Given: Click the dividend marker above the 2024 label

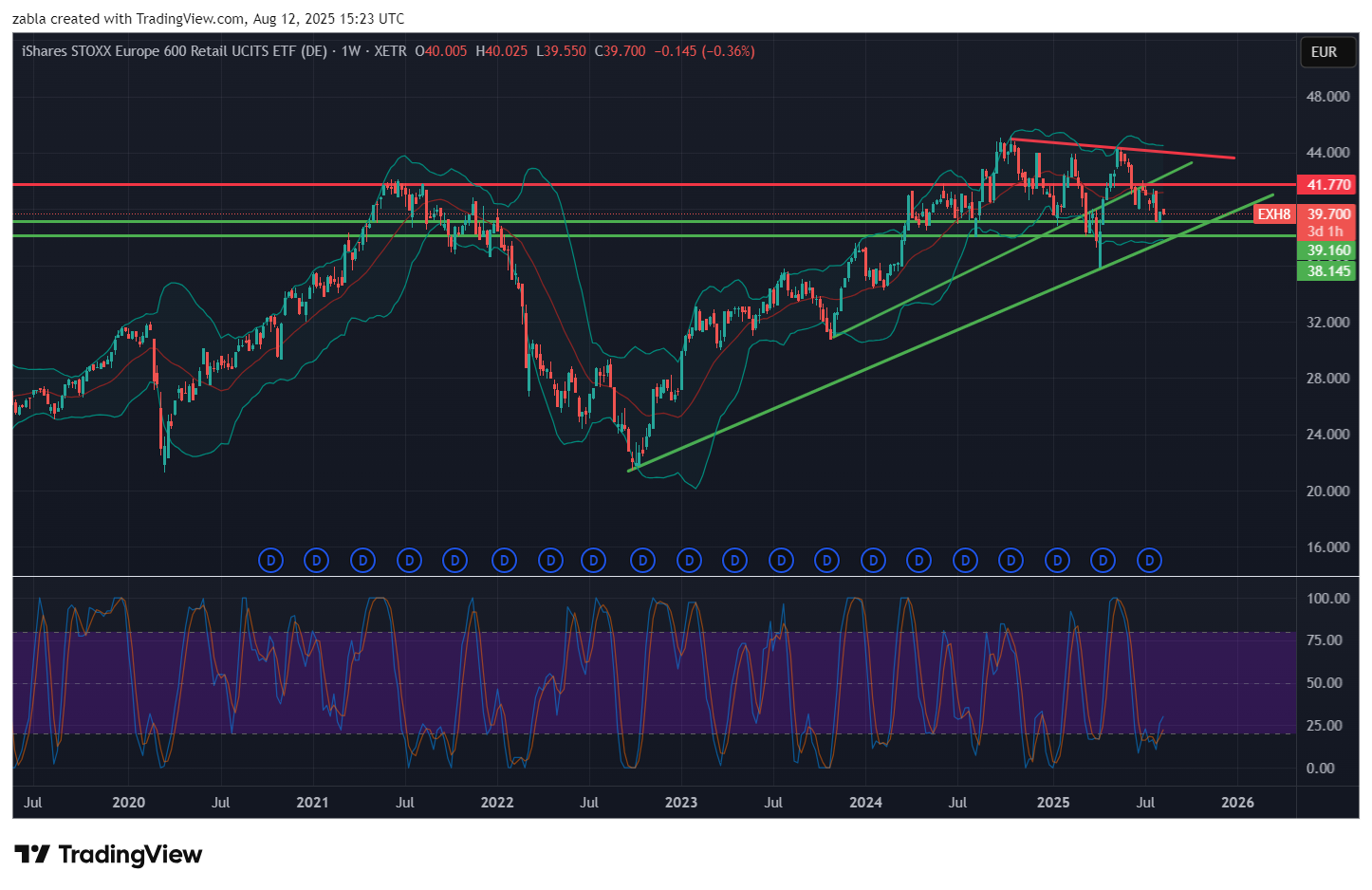Looking at the screenshot, I should coord(873,561).
